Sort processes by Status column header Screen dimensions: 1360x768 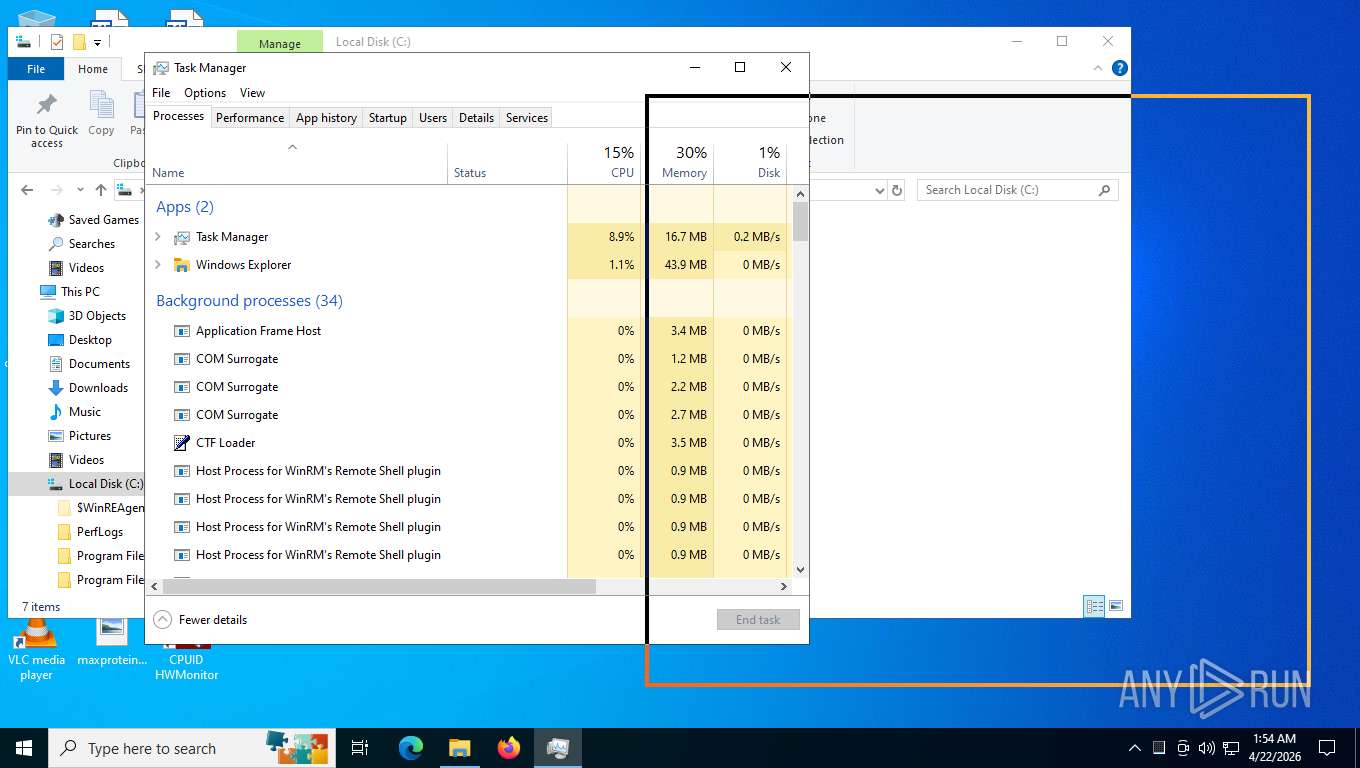tap(507, 163)
